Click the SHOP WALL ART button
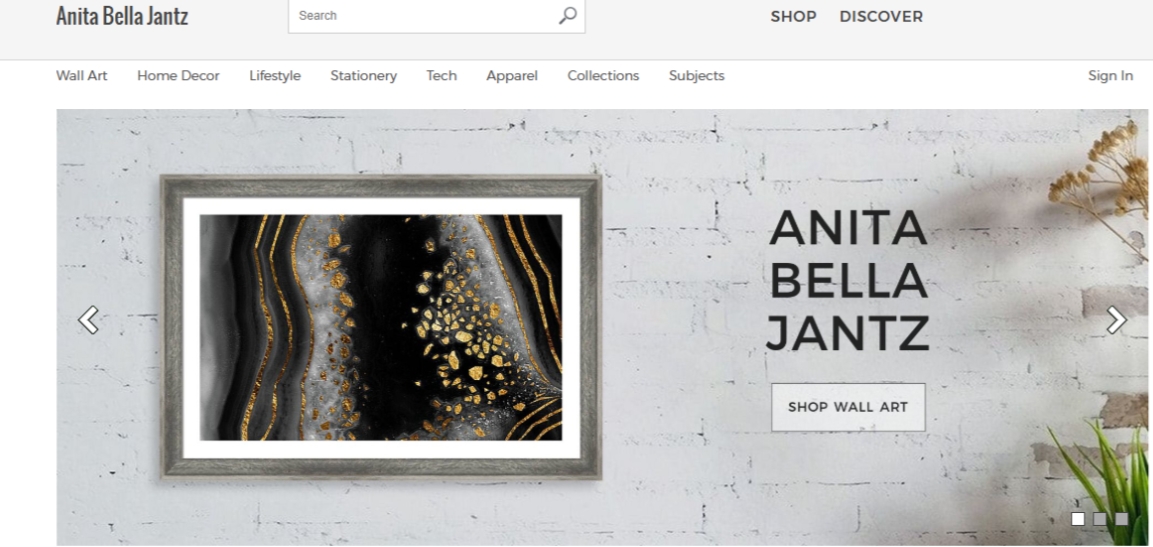The image size is (1153, 547). click(x=848, y=407)
